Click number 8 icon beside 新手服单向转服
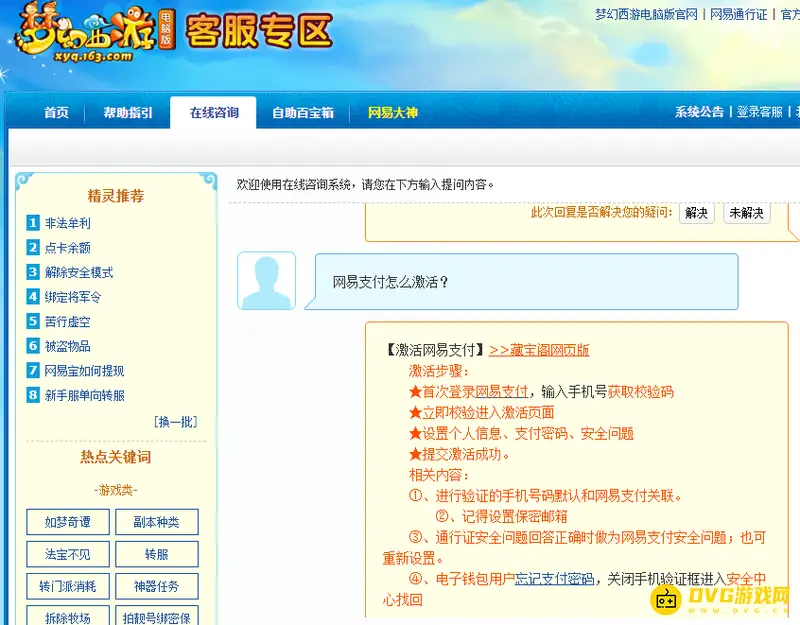The height and width of the screenshot is (625, 800). tap(33, 394)
